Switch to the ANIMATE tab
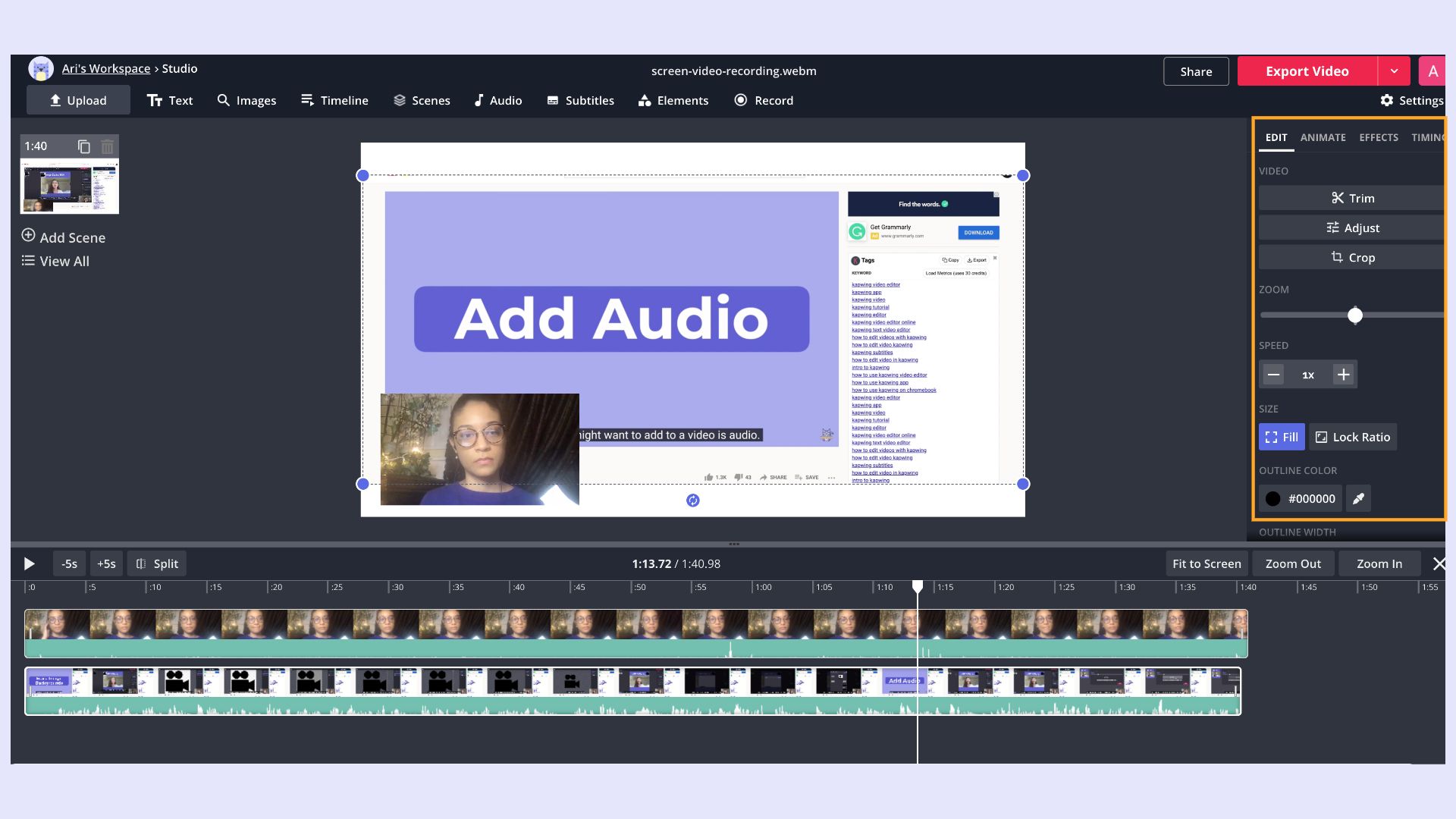Viewport: 1456px width, 819px height. 1323,137
